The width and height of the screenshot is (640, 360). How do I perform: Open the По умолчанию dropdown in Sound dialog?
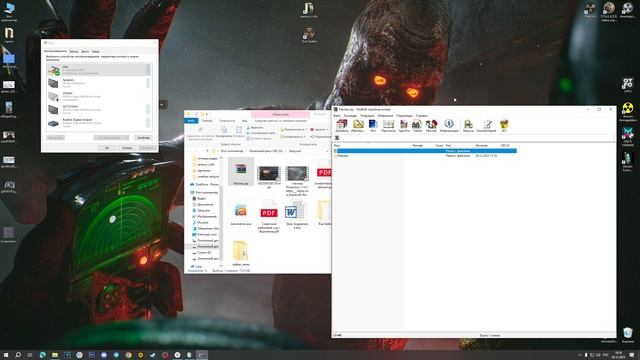pyautogui.click(x=111, y=138)
